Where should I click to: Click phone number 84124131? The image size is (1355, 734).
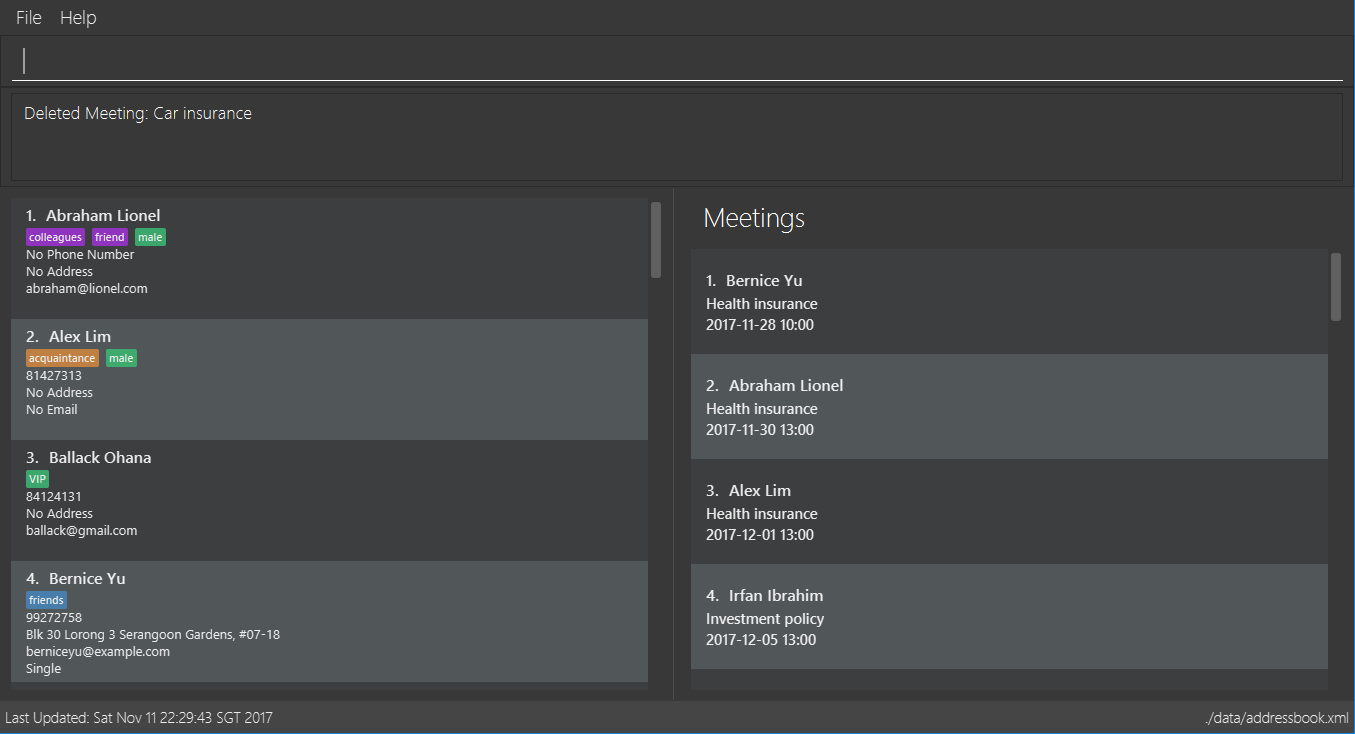(x=54, y=497)
